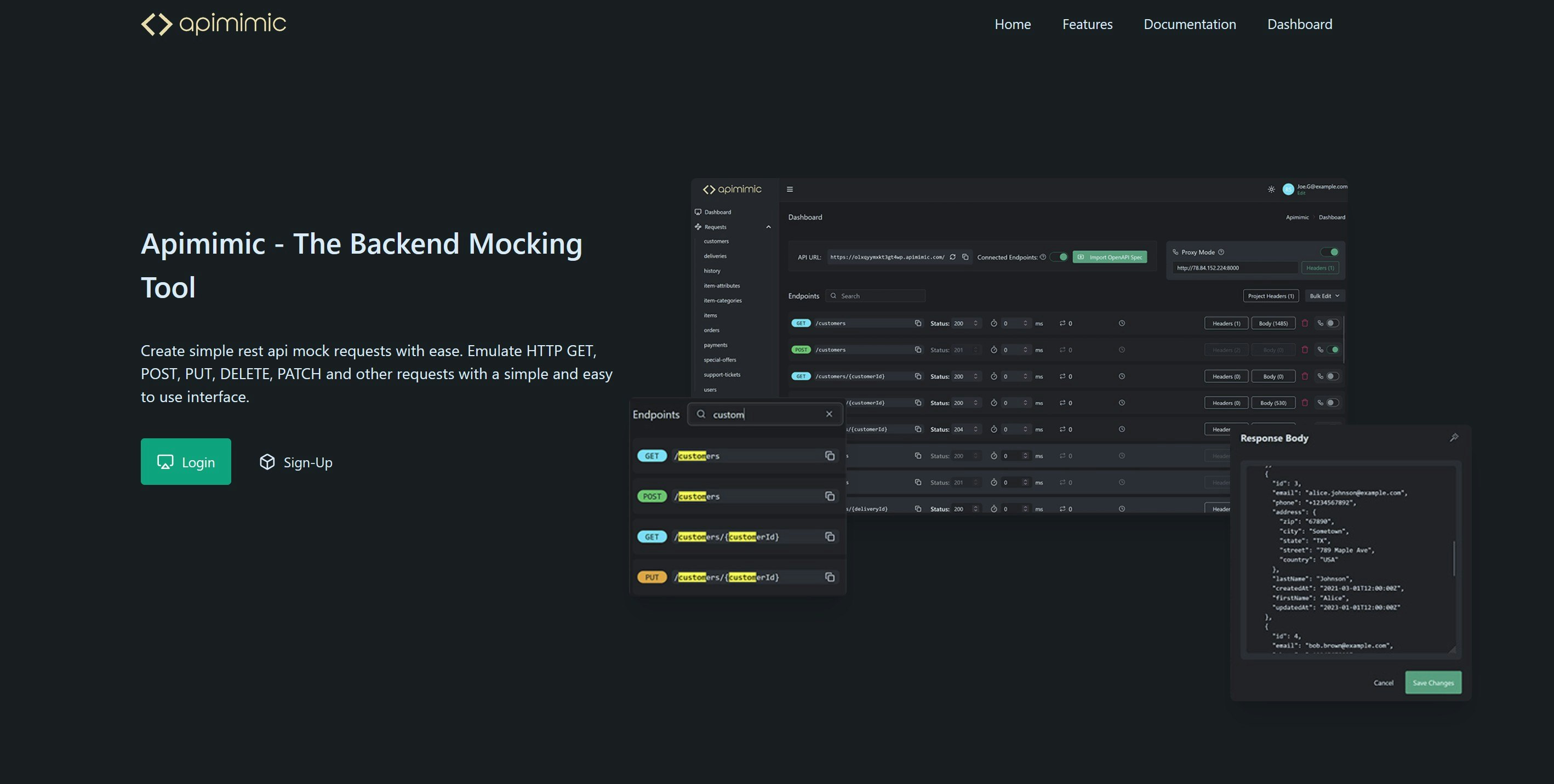Screen dimensions: 1554x784
Task: Click the trash icon in the Headers (2) row
Action: pos(1305,350)
